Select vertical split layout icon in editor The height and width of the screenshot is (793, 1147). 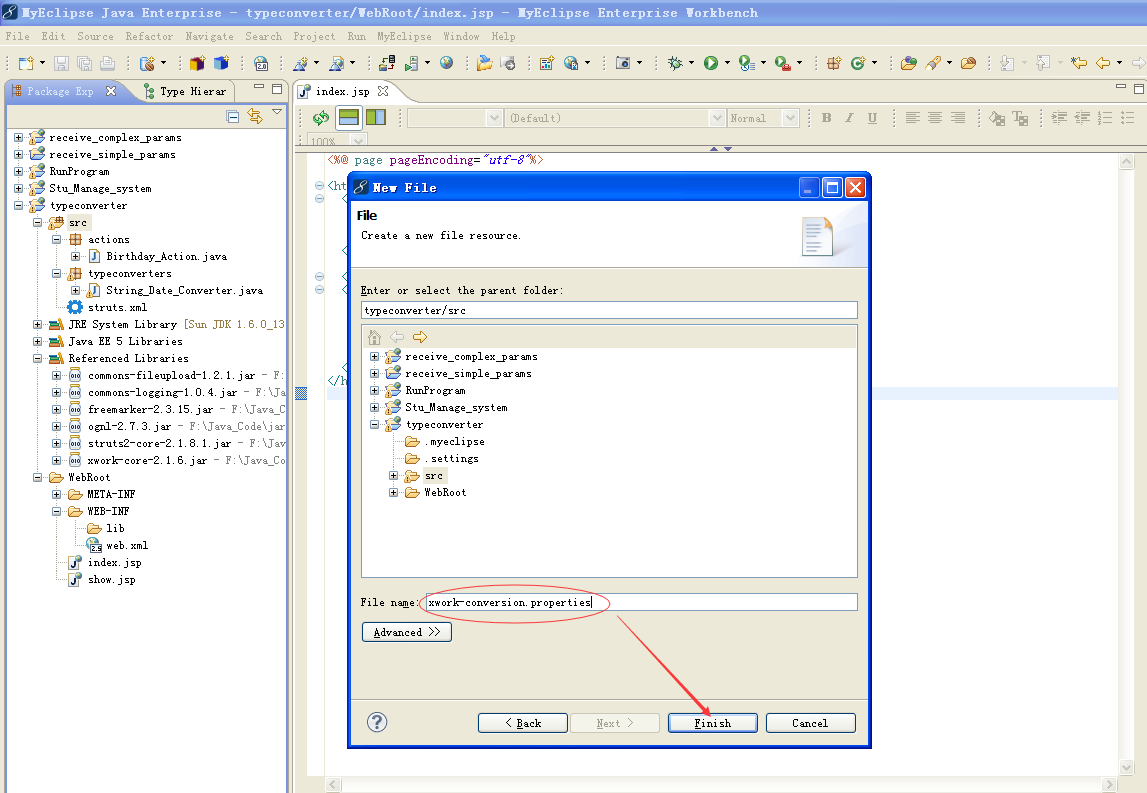pyautogui.click(x=375, y=117)
